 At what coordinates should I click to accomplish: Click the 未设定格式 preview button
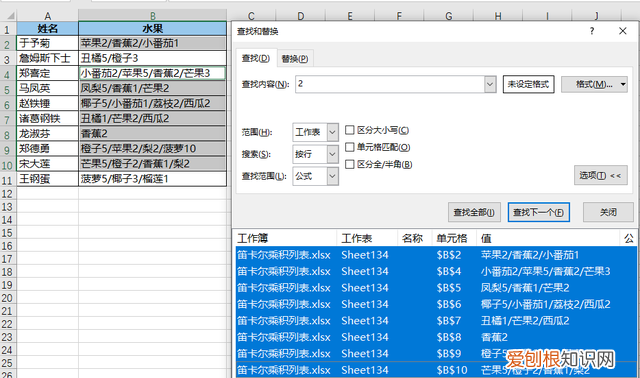[528, 84]
